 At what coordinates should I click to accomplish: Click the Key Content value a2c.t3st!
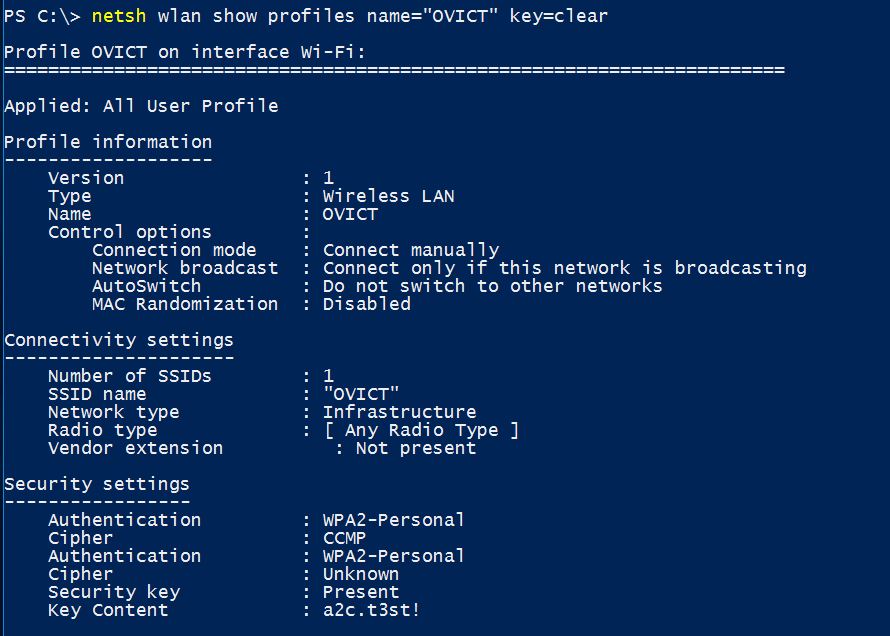[371, 610]
